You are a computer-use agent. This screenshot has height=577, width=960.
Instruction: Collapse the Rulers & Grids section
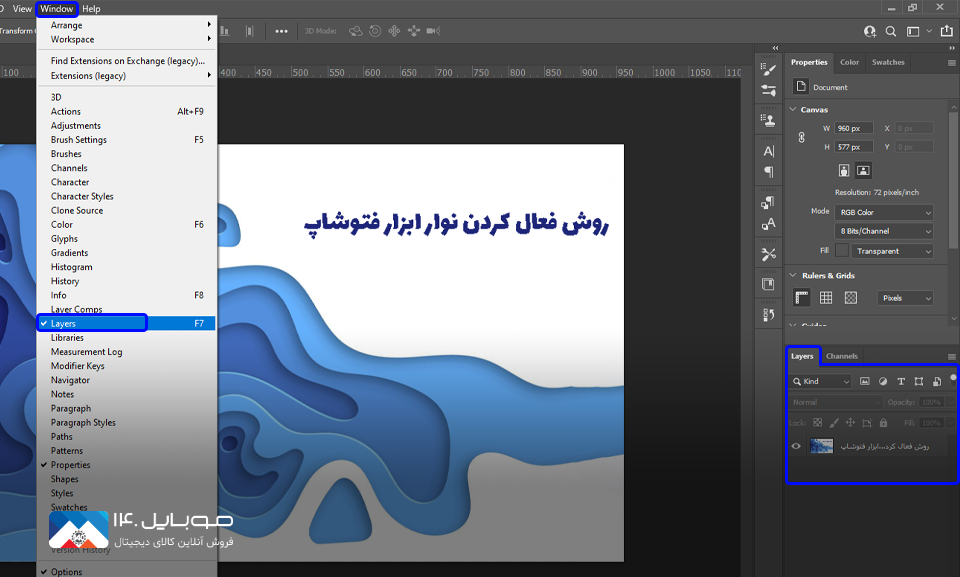(793, 276)
